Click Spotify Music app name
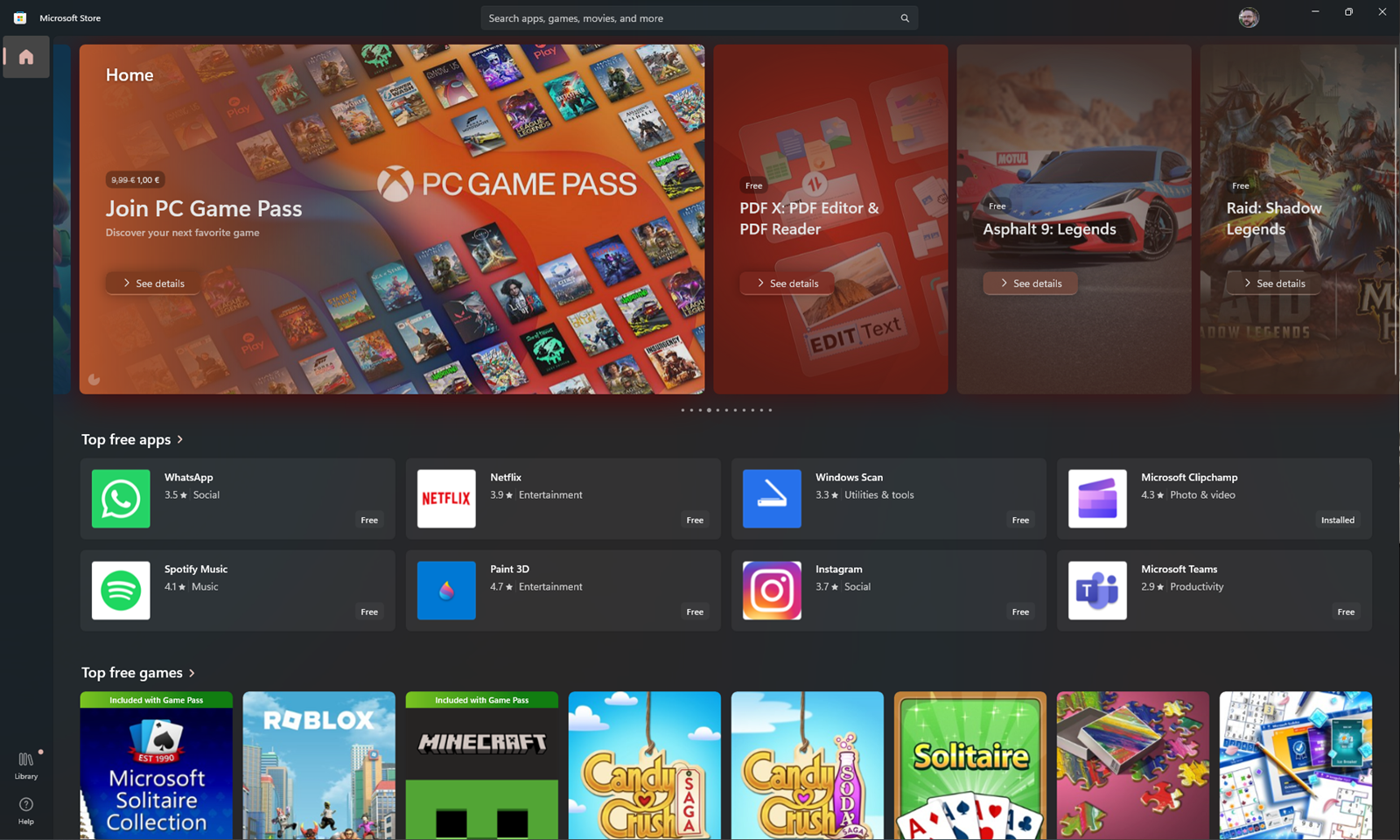1400x840 pixels. (196, 569)
